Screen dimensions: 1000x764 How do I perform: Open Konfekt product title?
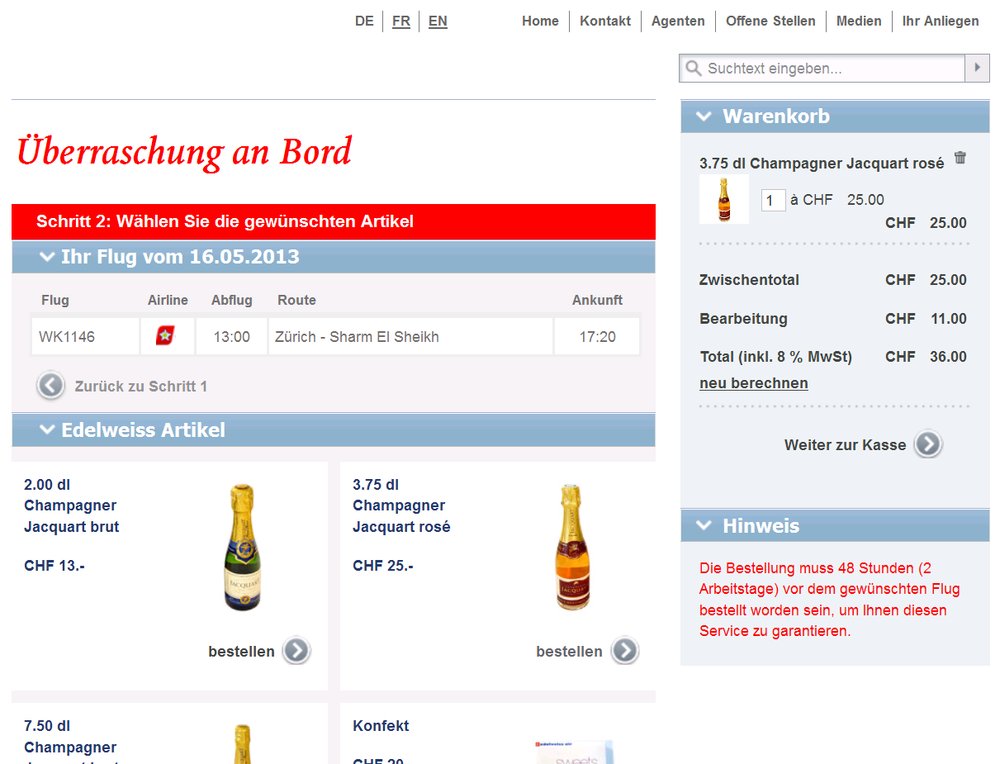pyautogui.click(x=381, y=726)
